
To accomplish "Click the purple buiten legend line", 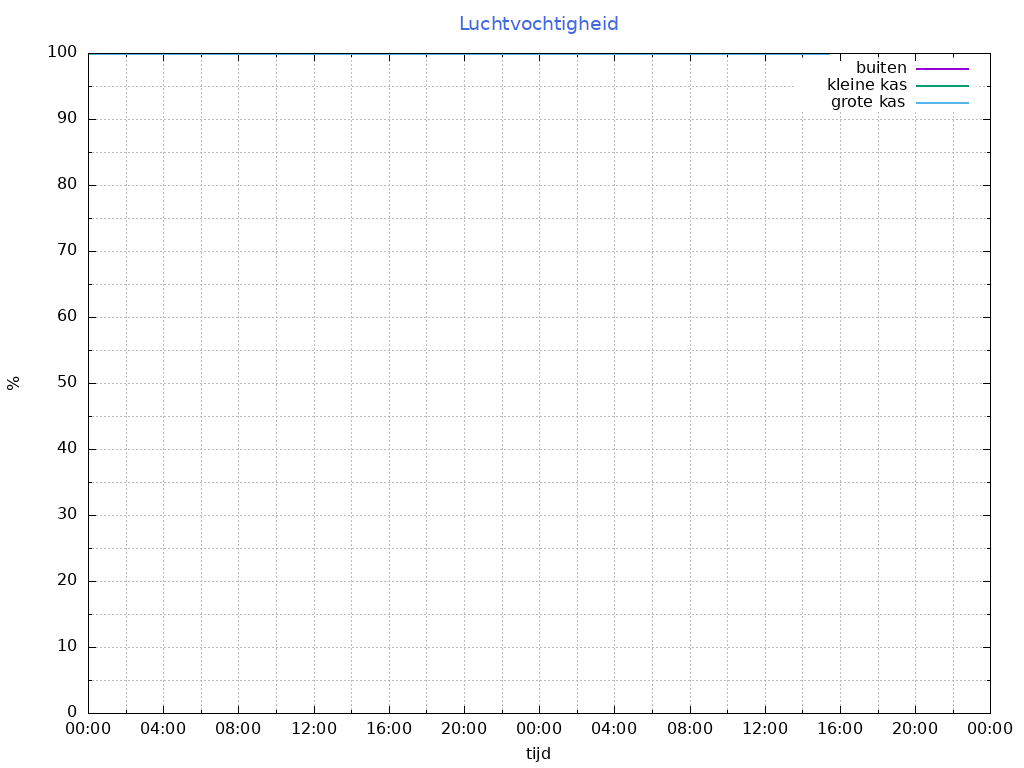I will (942, 68).
